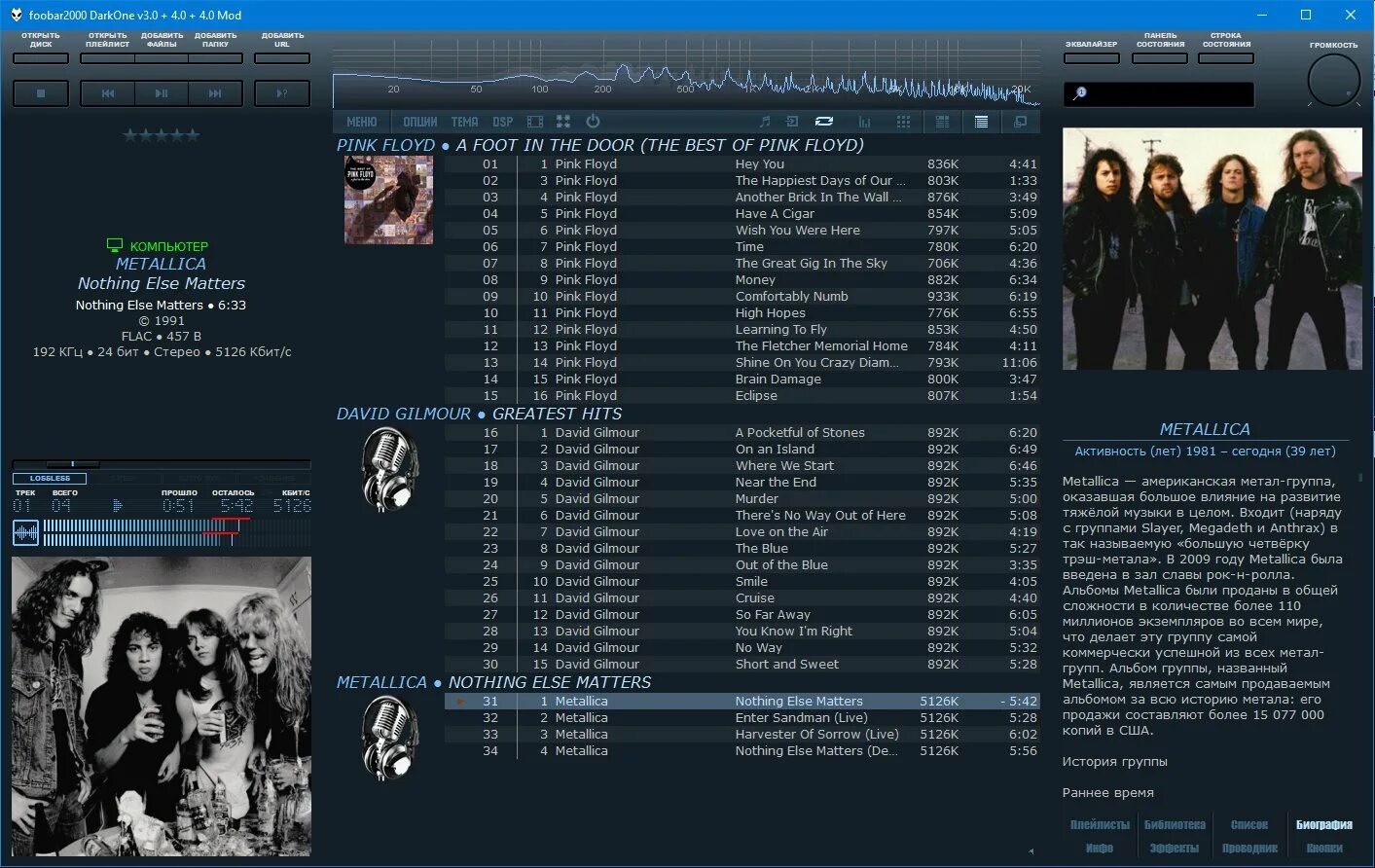Click the power shutdown icon
Viewport: 1375px width, 868px height.
point(593,122)
